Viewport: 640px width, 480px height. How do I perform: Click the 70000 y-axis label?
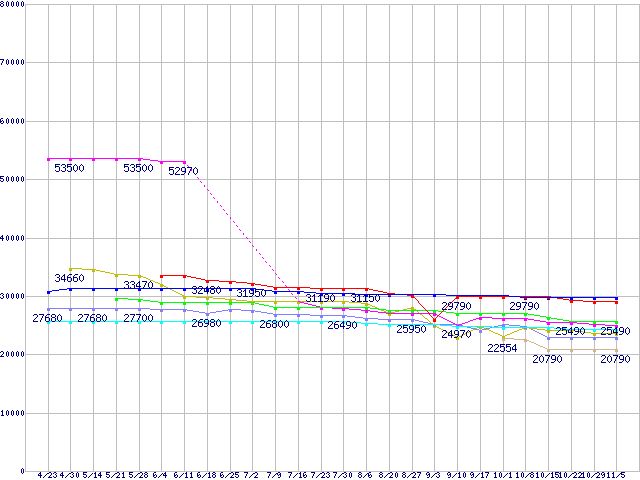point(15,62)
